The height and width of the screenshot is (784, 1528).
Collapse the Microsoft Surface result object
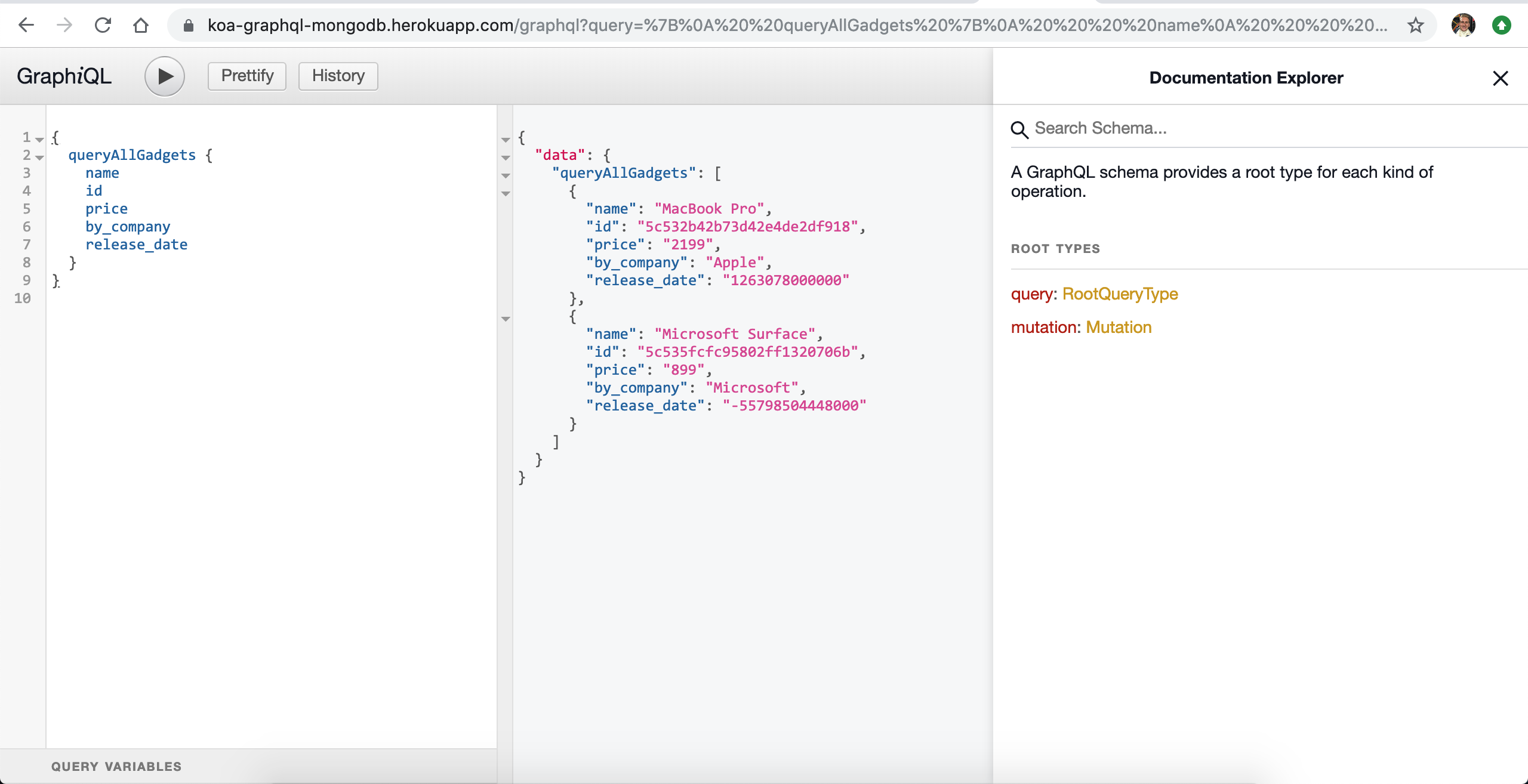tap(506, 319)
